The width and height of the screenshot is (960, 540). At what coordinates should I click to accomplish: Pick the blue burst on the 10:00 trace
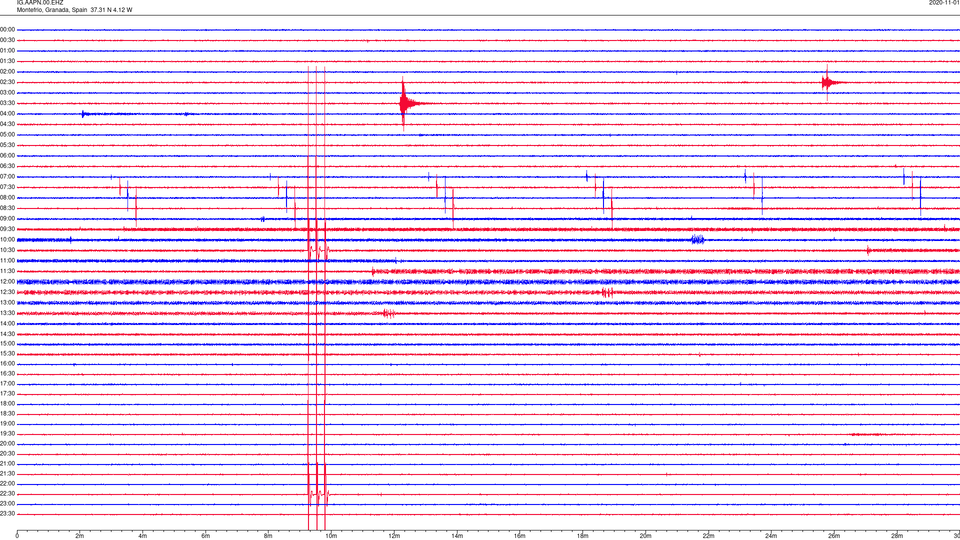tap(698, 239)
